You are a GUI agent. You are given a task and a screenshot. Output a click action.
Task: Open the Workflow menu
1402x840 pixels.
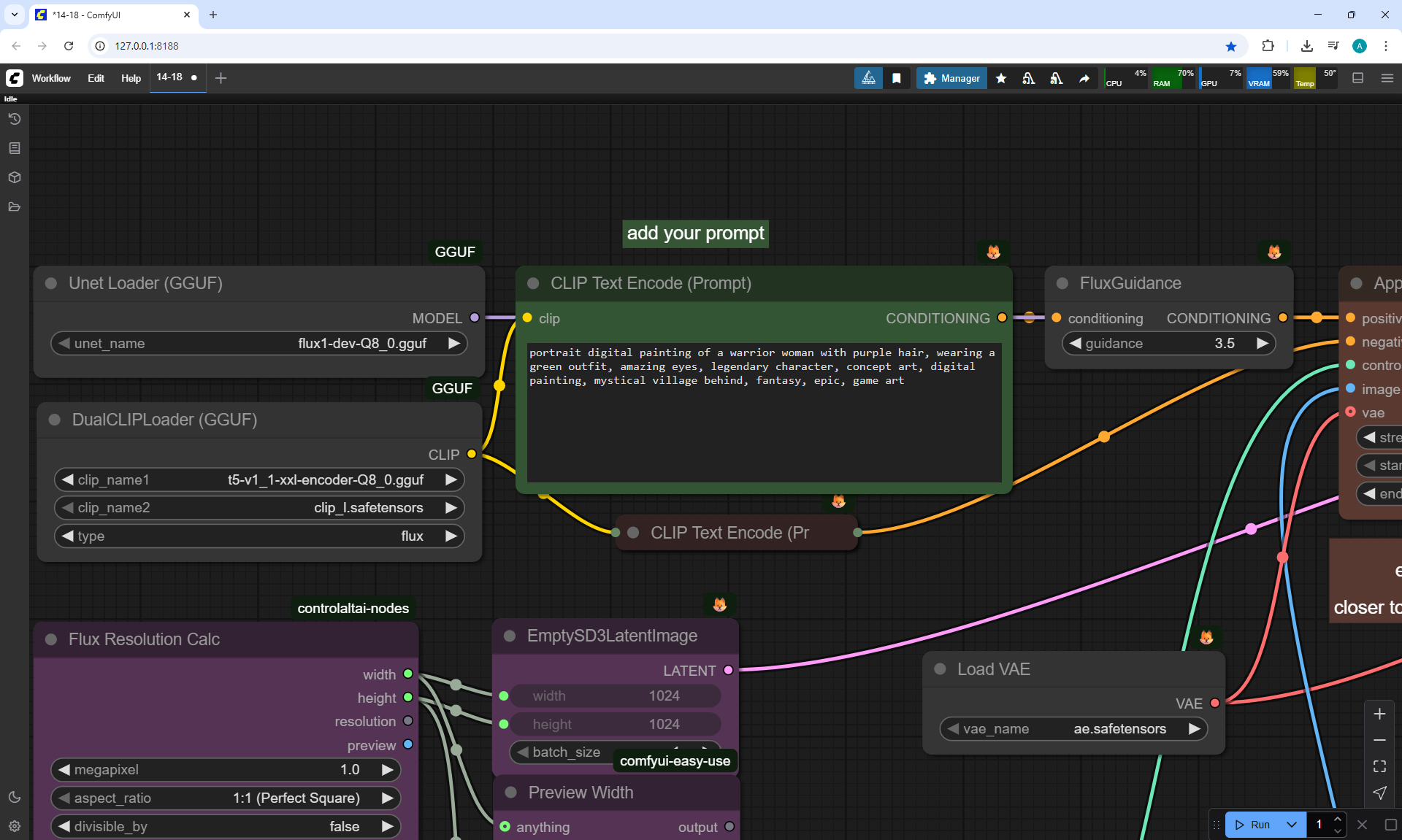coord(51,78)
